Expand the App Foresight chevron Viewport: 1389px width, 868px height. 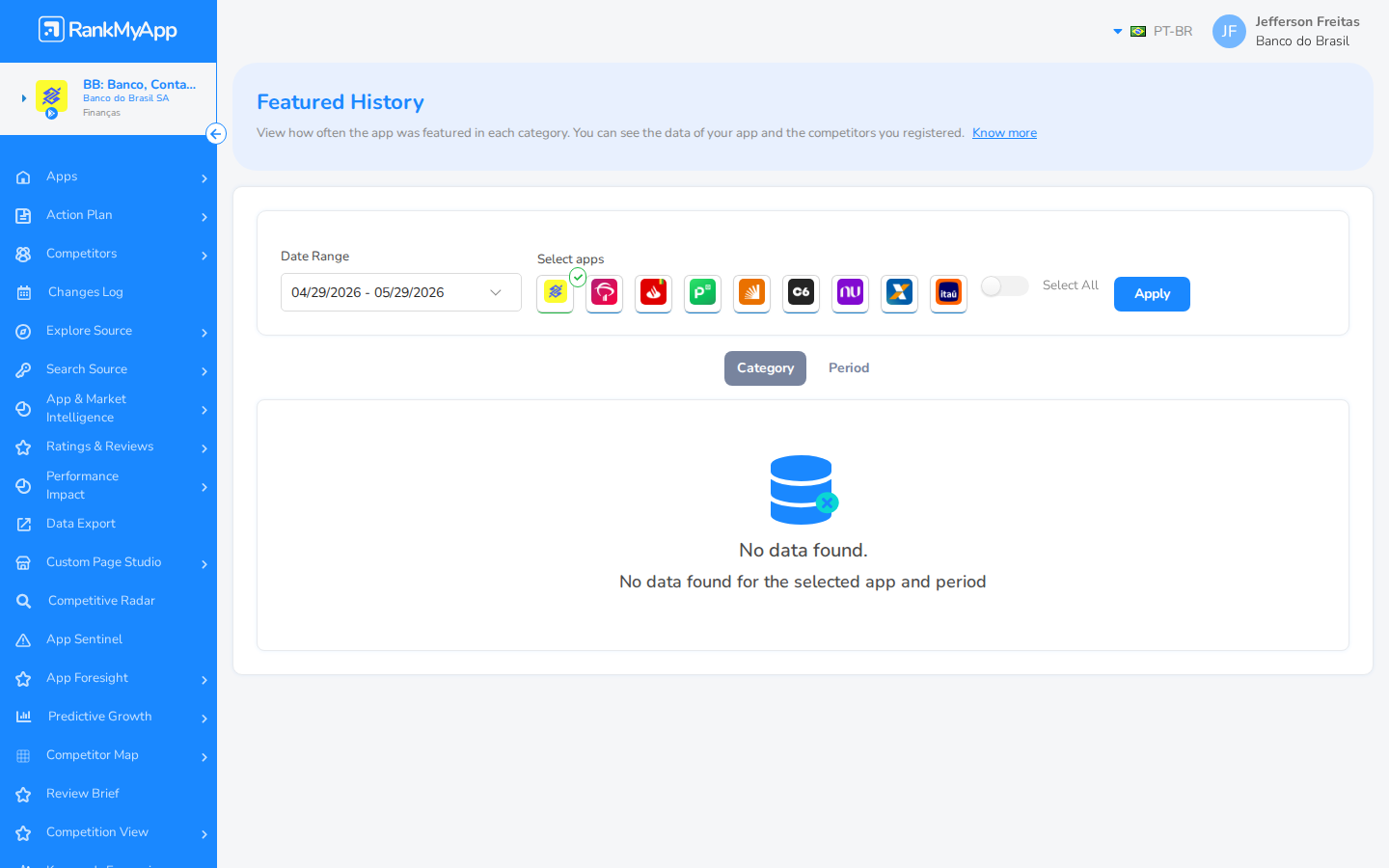[204, 679]
